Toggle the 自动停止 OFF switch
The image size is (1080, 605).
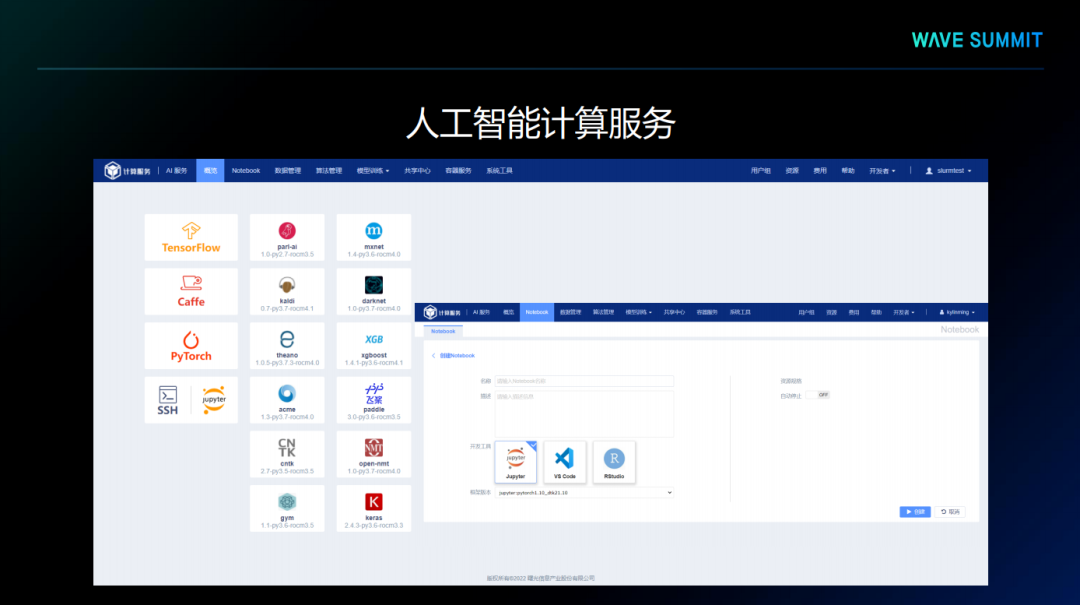point(822,395)
